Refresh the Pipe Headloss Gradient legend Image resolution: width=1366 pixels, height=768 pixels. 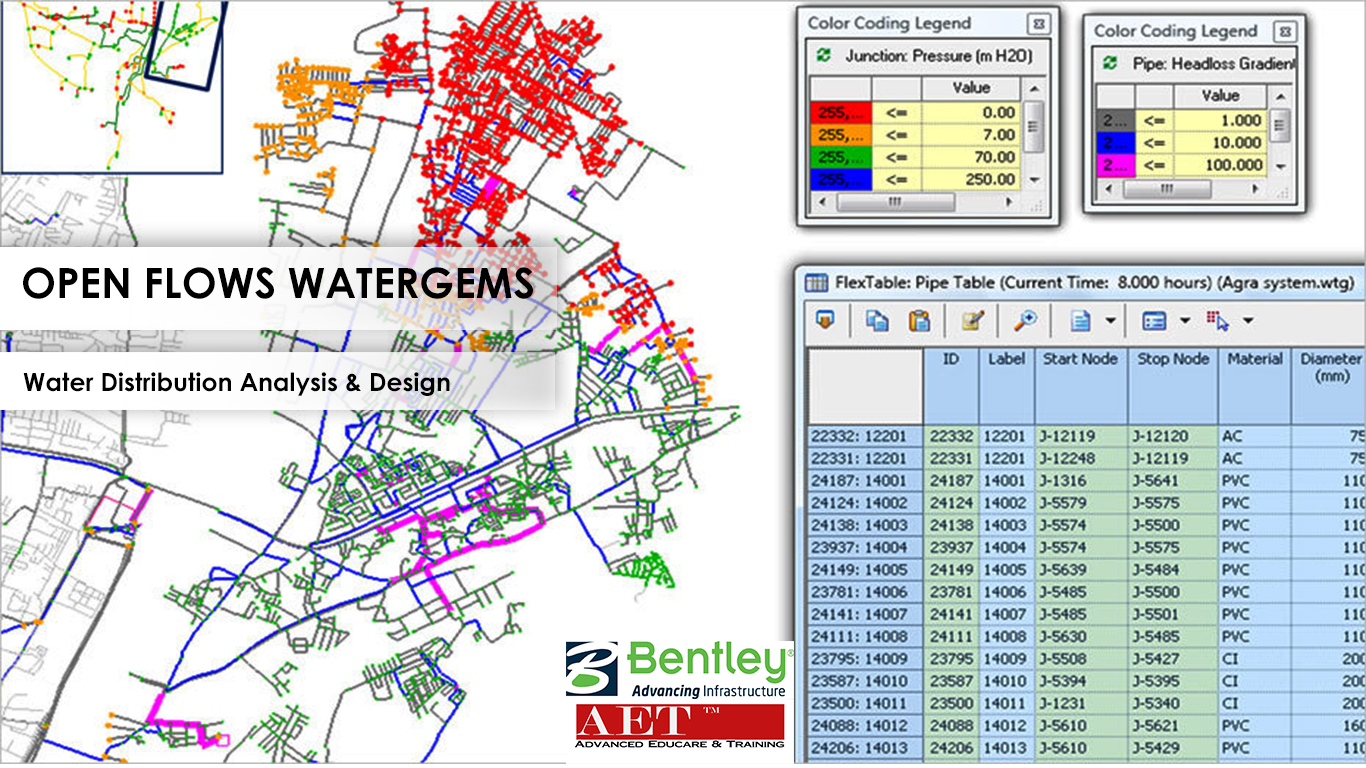(1110, 63)
